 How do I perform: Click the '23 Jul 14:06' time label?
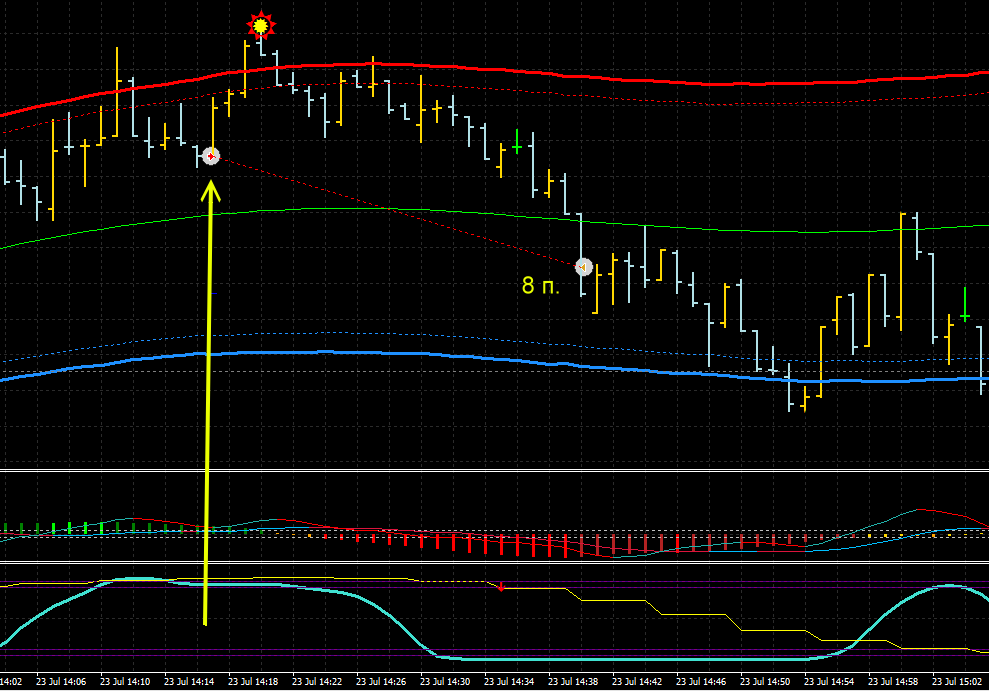(61, 681)
